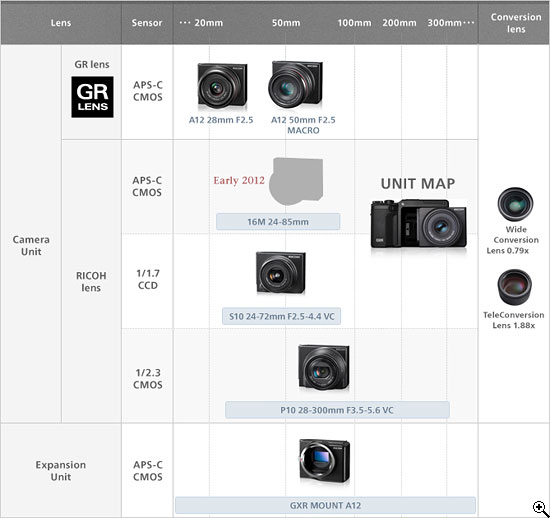Click the gray placeholder silhouette for Early 2012
Image resolution: width=550 pixels, height=518 pixels.
pyautogui.click(x=296, y=181)
